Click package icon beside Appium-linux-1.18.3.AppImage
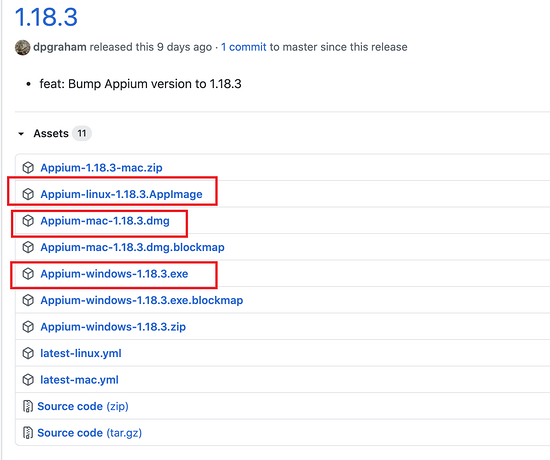The image size is (550, 460). coord(28,194)
